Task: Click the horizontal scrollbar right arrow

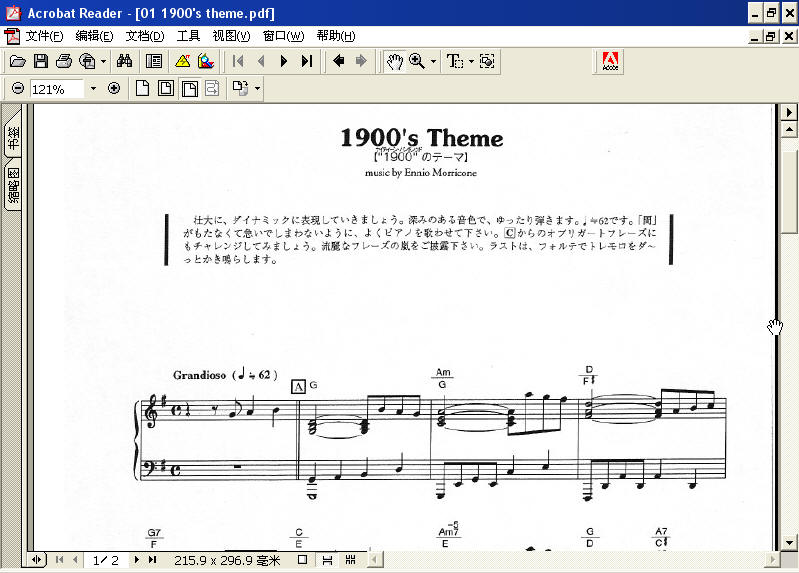Action: (x=773, y=560)
